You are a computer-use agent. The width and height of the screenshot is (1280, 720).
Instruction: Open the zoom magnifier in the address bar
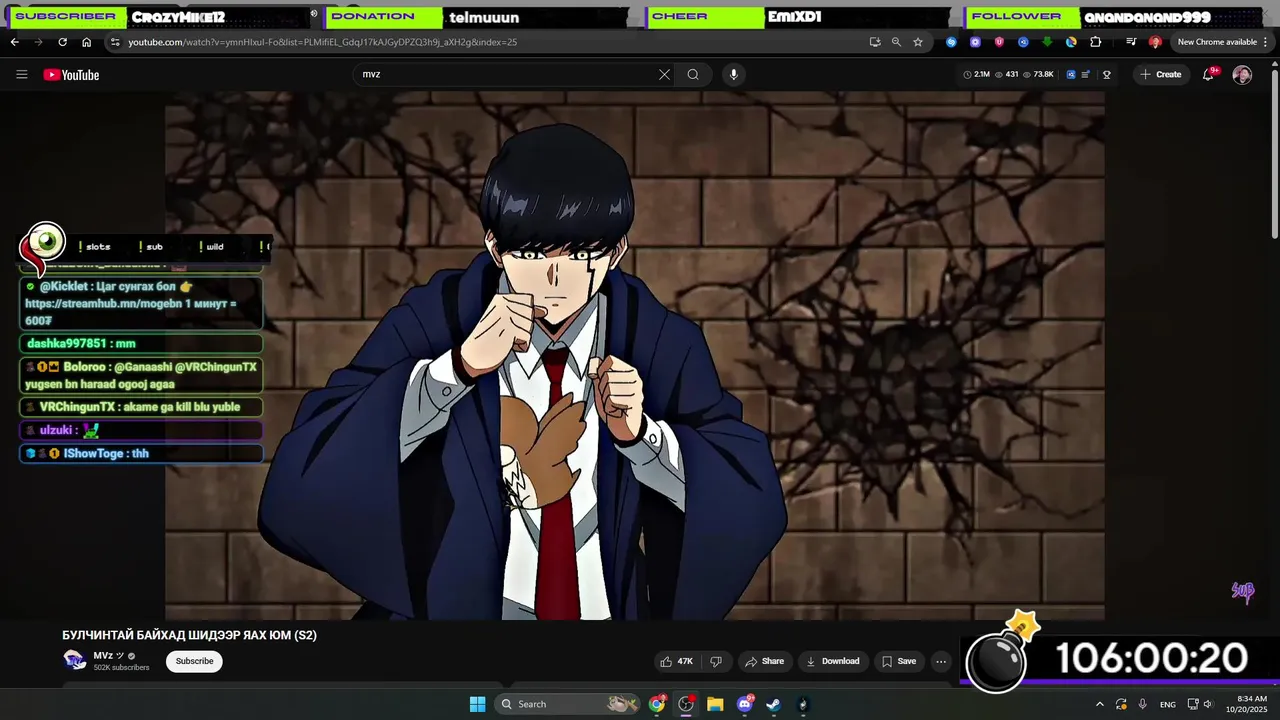896,42
